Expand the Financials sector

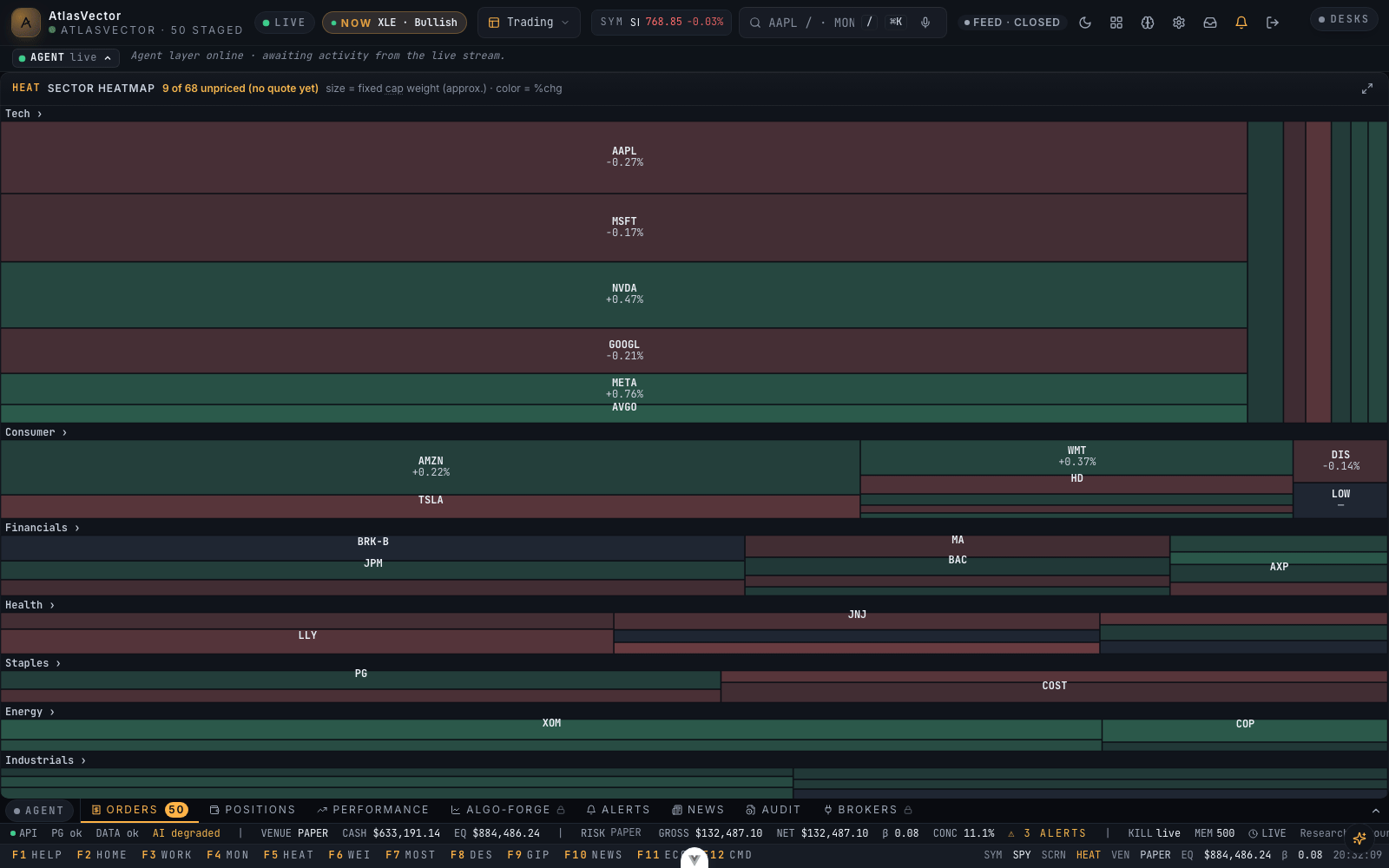click(x=42, y=528)
